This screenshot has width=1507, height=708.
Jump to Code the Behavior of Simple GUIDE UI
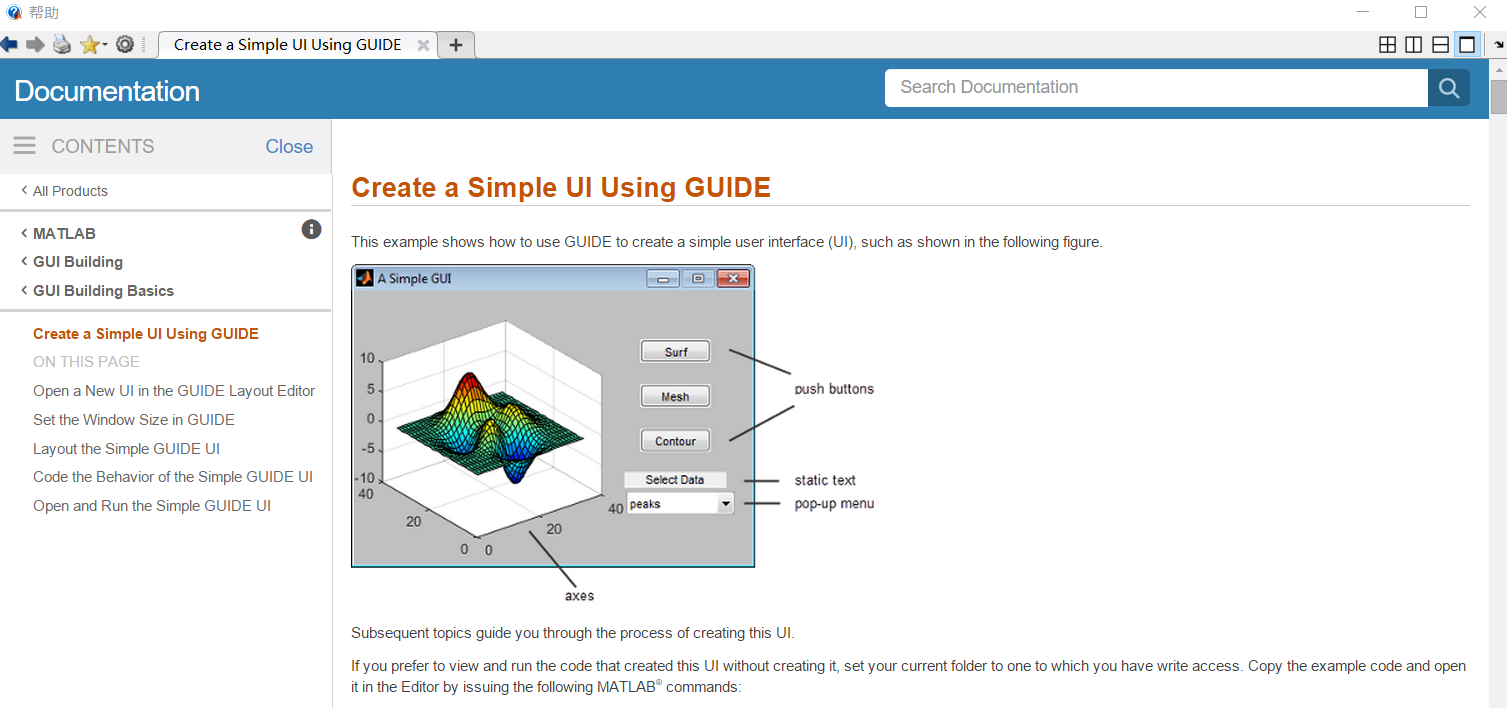tap(173, 477)
